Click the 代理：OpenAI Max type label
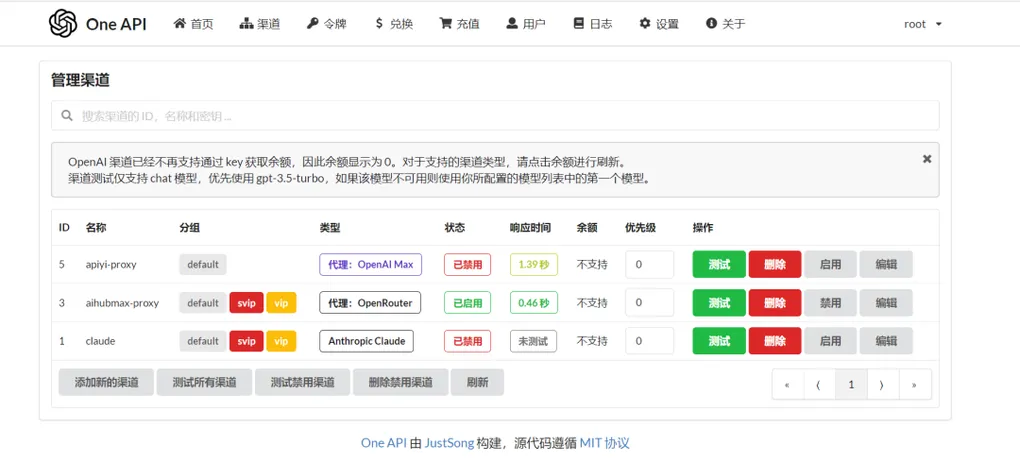 (x=371, y=265)
